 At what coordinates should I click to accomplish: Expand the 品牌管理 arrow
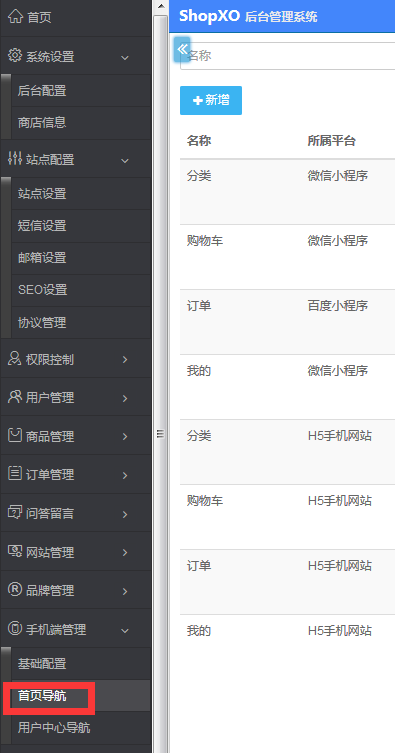125,591
